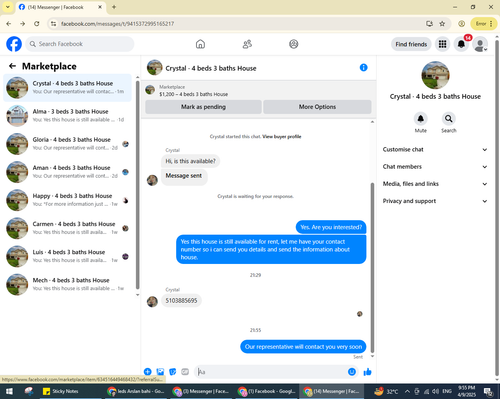Click the Mark as pending button
This screenshot has width=500, height=399.
(x=203, y=107)
